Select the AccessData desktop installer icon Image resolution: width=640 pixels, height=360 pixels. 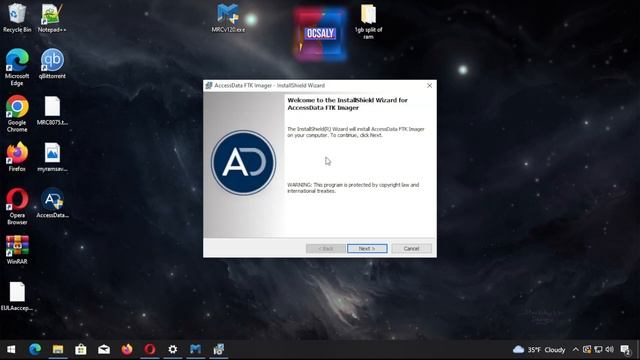52,203
